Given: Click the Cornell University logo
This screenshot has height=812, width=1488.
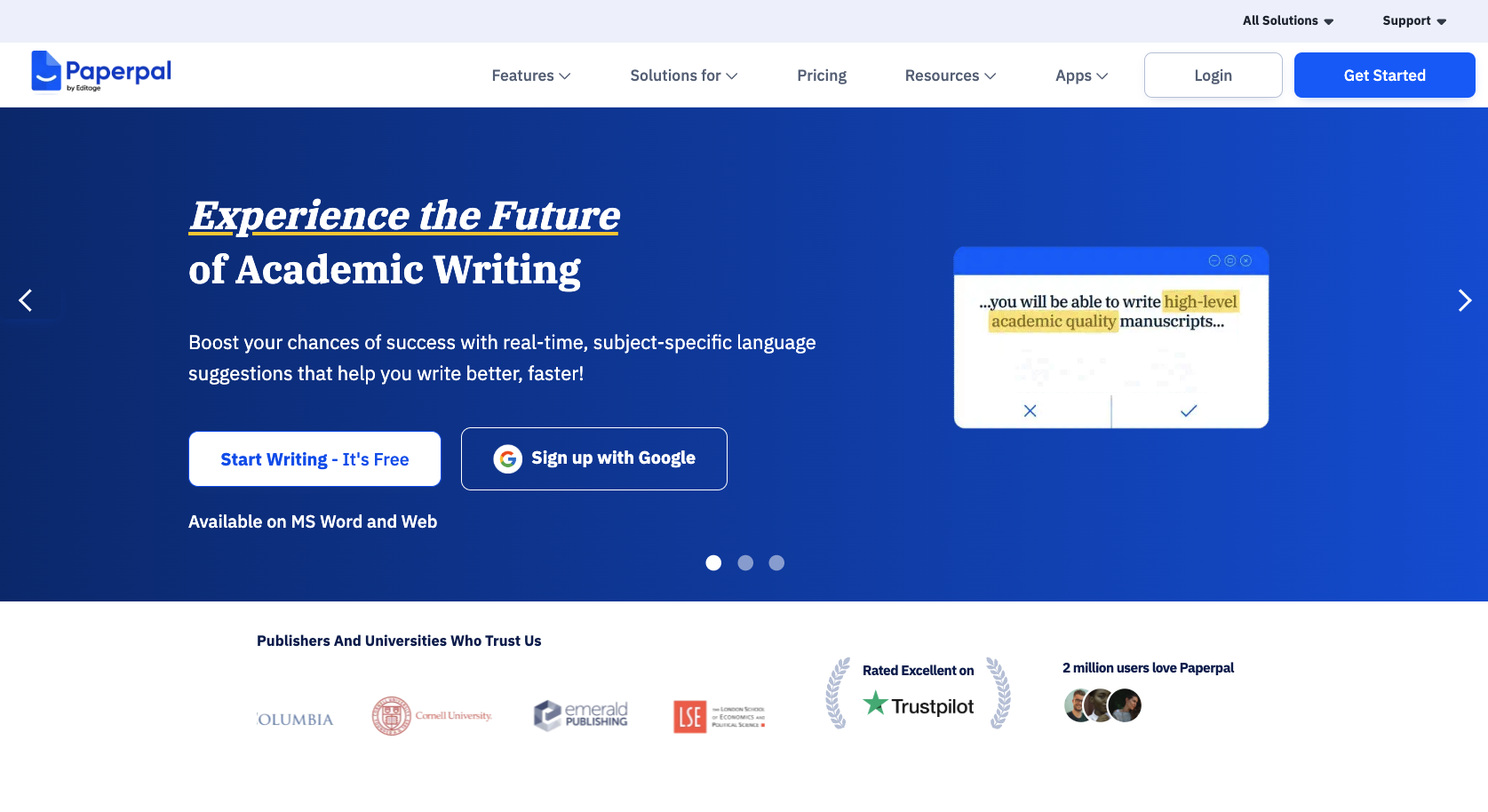Looking at the screenshot, I should (x=432, y=715).
